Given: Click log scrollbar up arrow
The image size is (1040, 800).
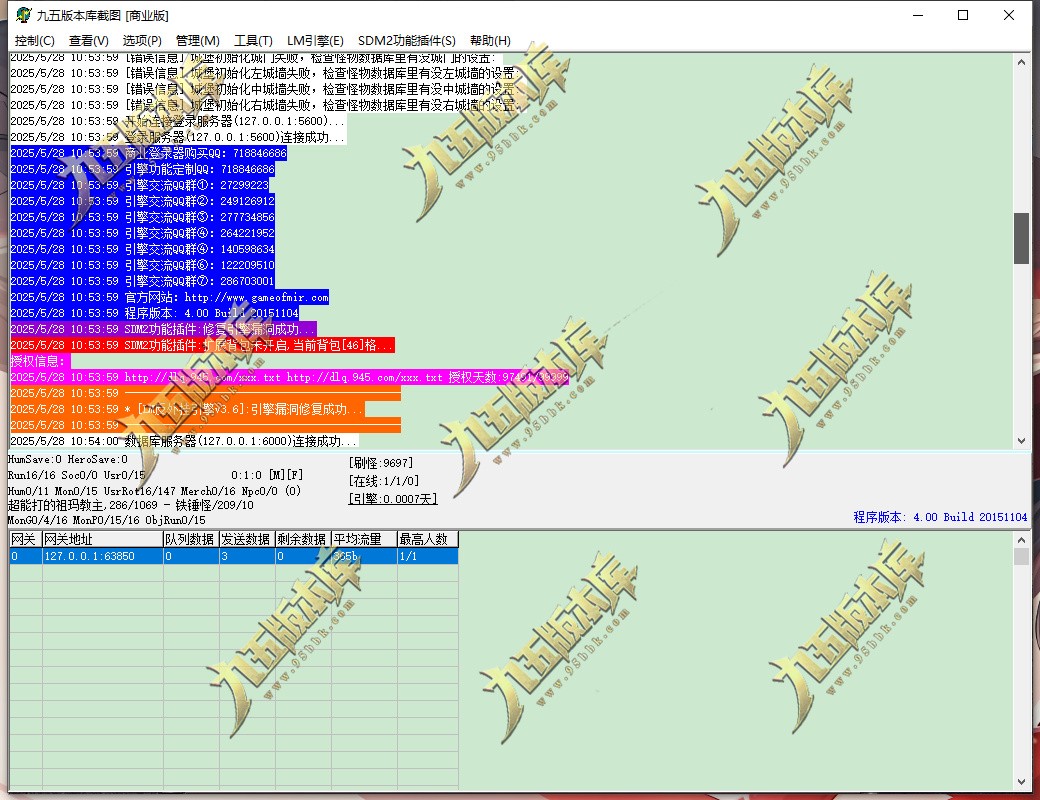Looking at the screenshot, I should pos(1021,62).
